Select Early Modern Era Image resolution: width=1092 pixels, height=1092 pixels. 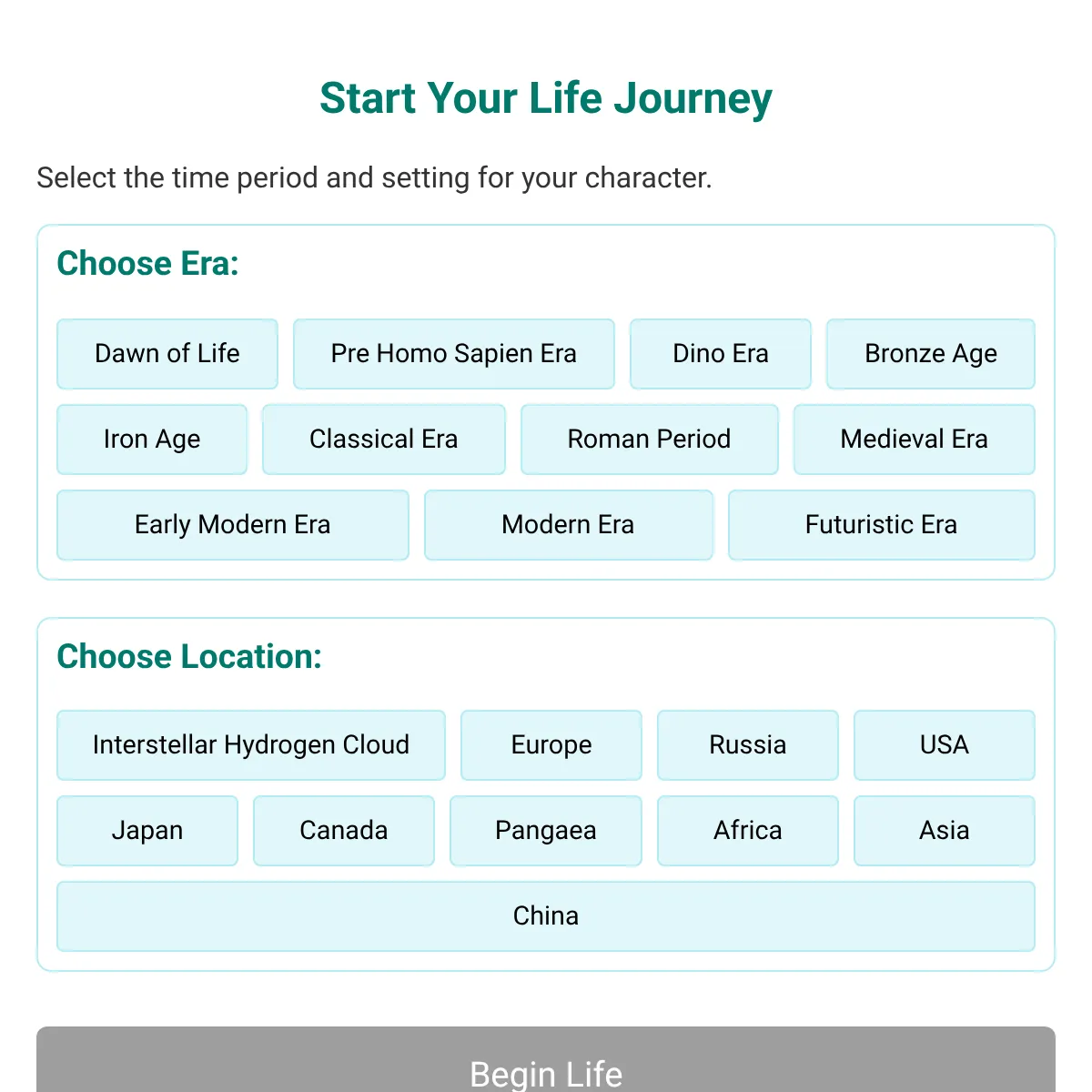(233, 525)
